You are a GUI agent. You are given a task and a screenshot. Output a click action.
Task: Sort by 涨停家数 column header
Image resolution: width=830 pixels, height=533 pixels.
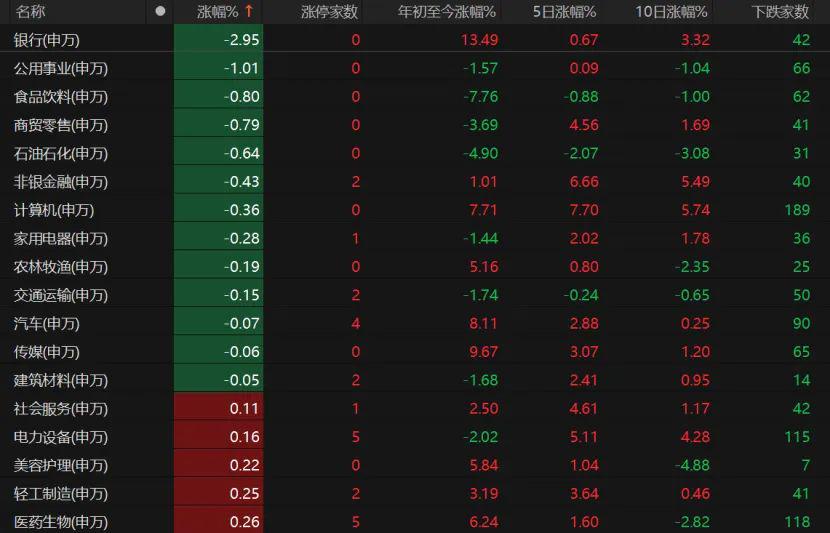329,12
